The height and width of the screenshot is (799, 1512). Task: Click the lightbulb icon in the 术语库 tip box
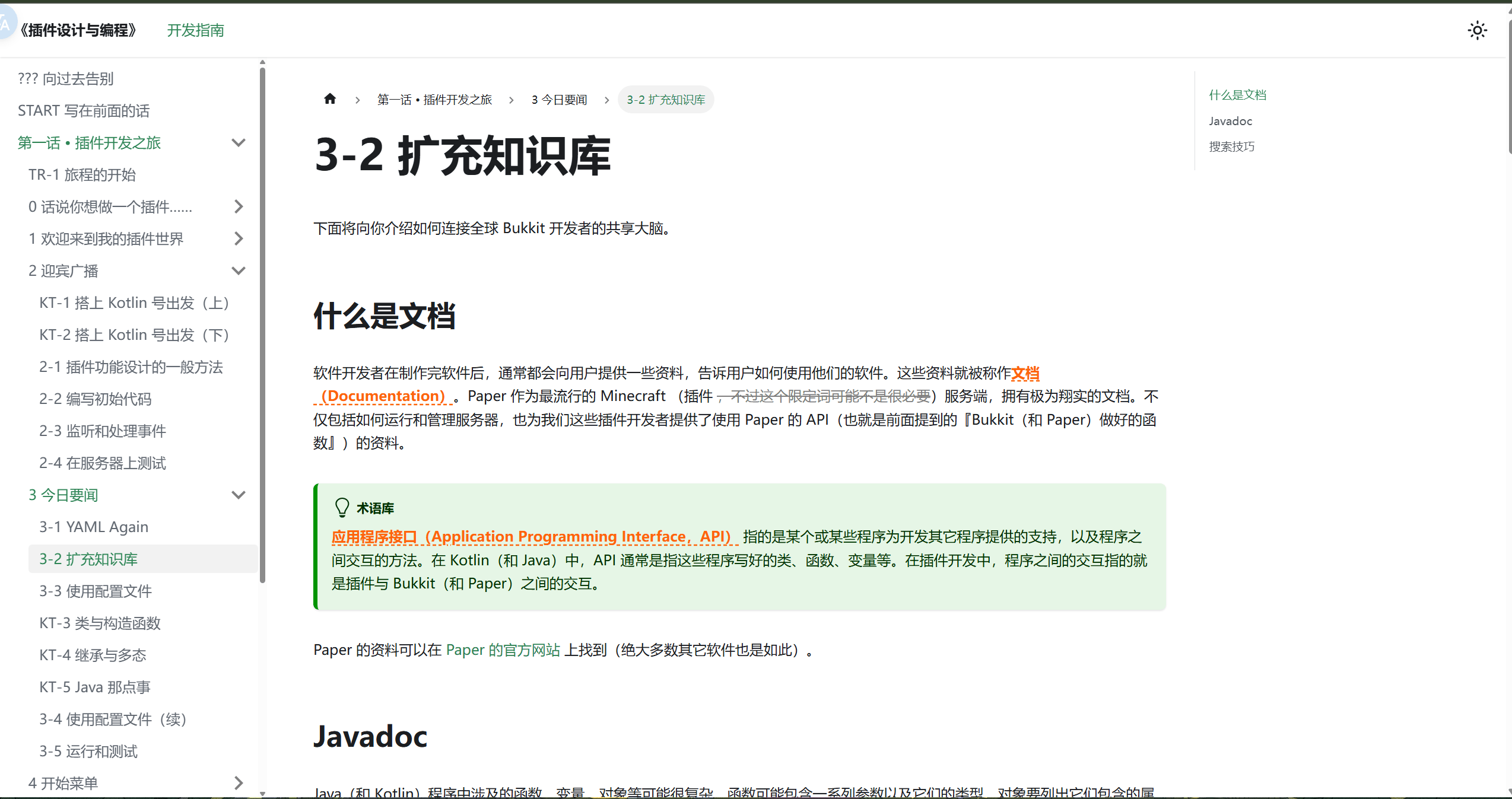point(342,507)
